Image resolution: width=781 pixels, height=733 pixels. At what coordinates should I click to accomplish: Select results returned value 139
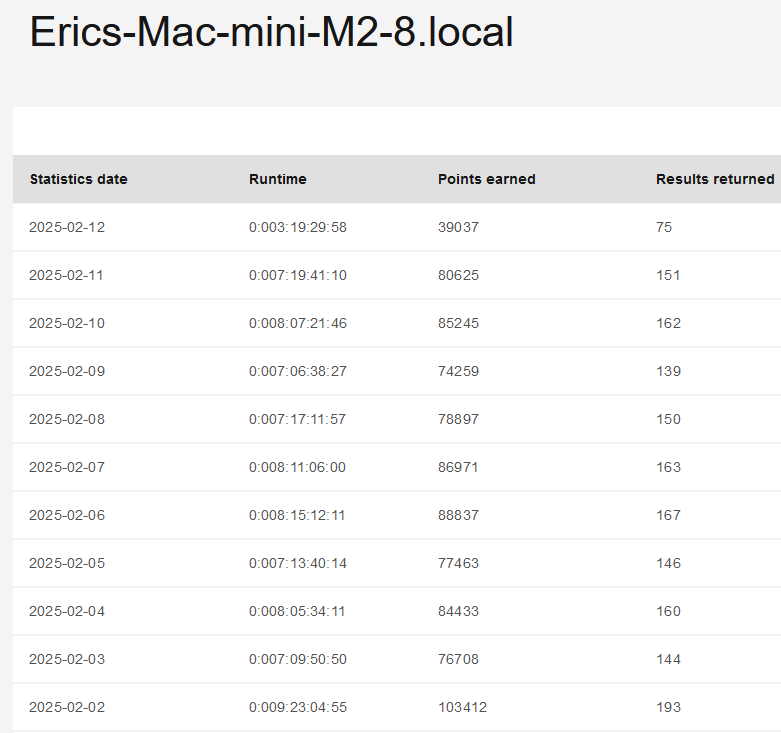pos(668,371)
